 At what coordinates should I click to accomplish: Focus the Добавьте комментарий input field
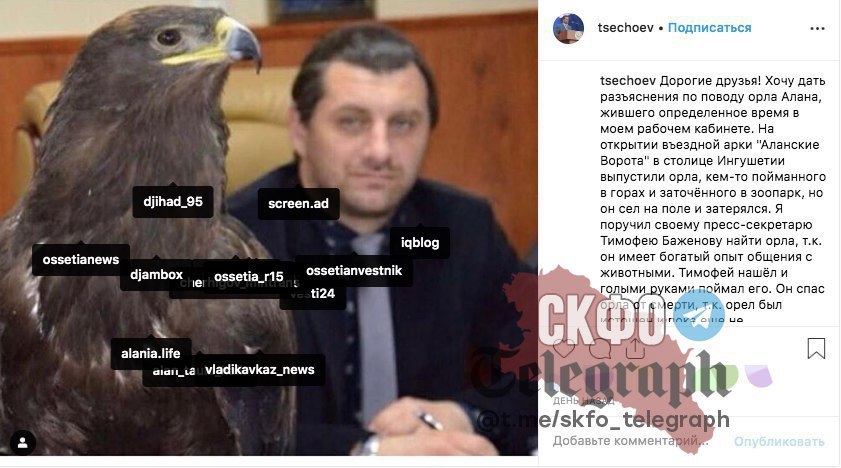tap(631, 441)
